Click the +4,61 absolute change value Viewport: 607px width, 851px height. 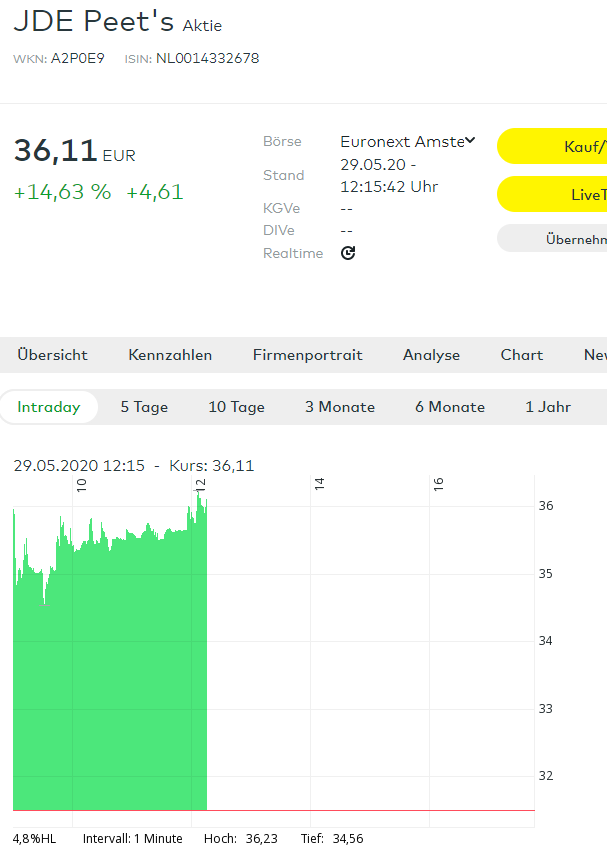tap(155, 192)
